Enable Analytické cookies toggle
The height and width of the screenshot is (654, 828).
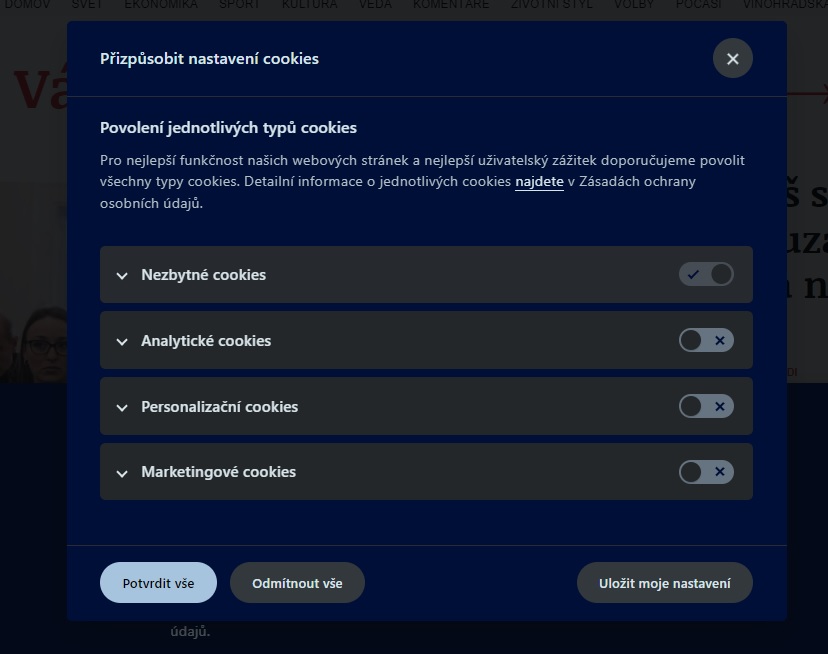pyautogui.click(x=706, y=340)
